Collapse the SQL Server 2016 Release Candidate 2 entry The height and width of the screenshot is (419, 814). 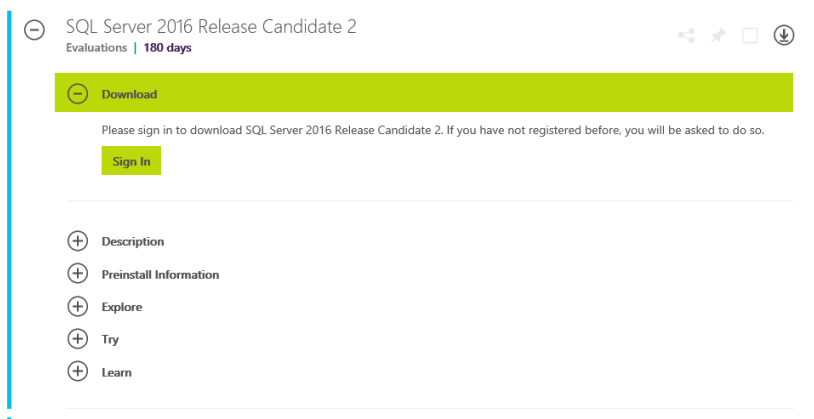34,31
